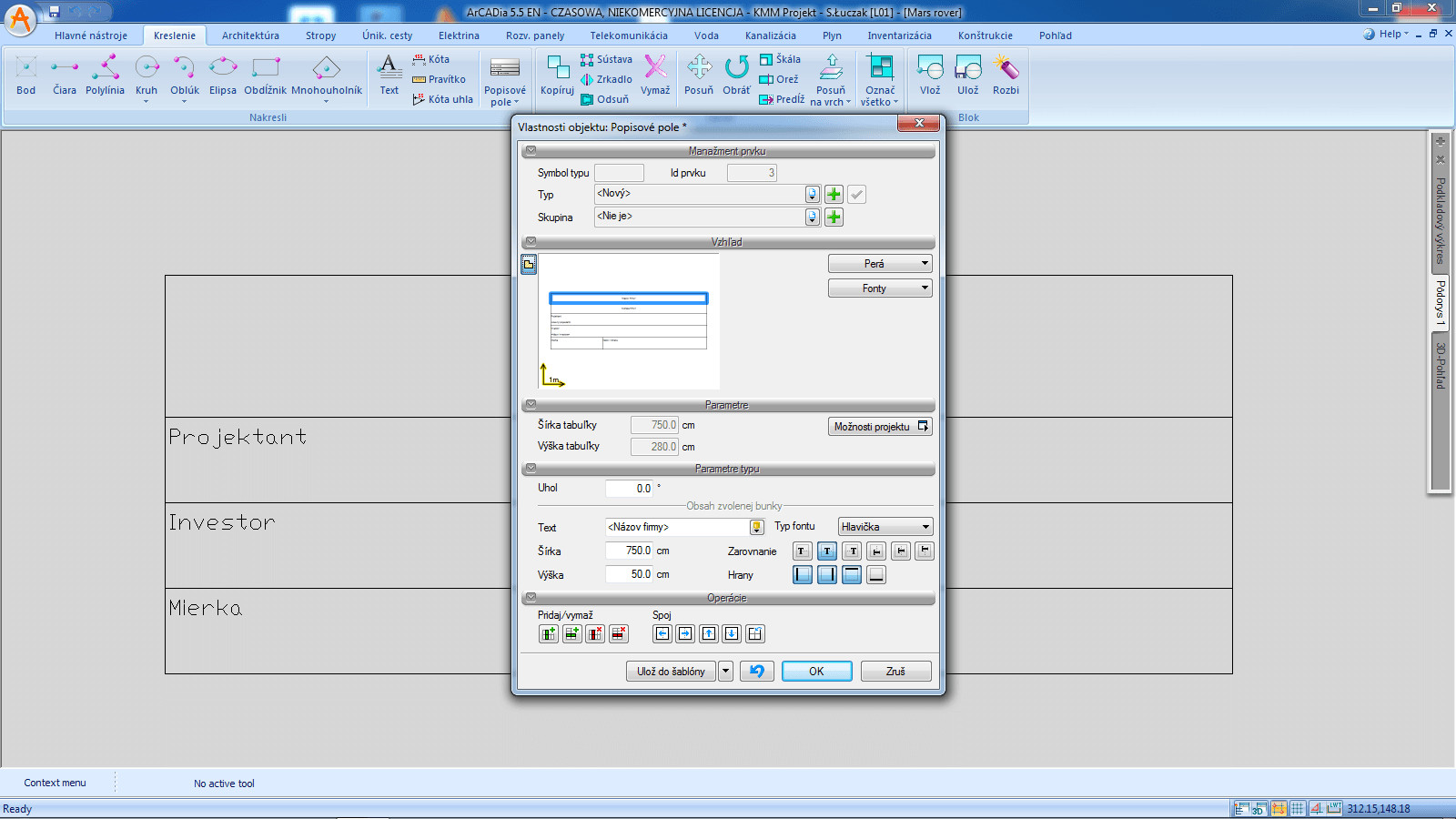This screenshot has width=1456, height=819.
Task: Toggle top-center text alignment
Action: 826,551
